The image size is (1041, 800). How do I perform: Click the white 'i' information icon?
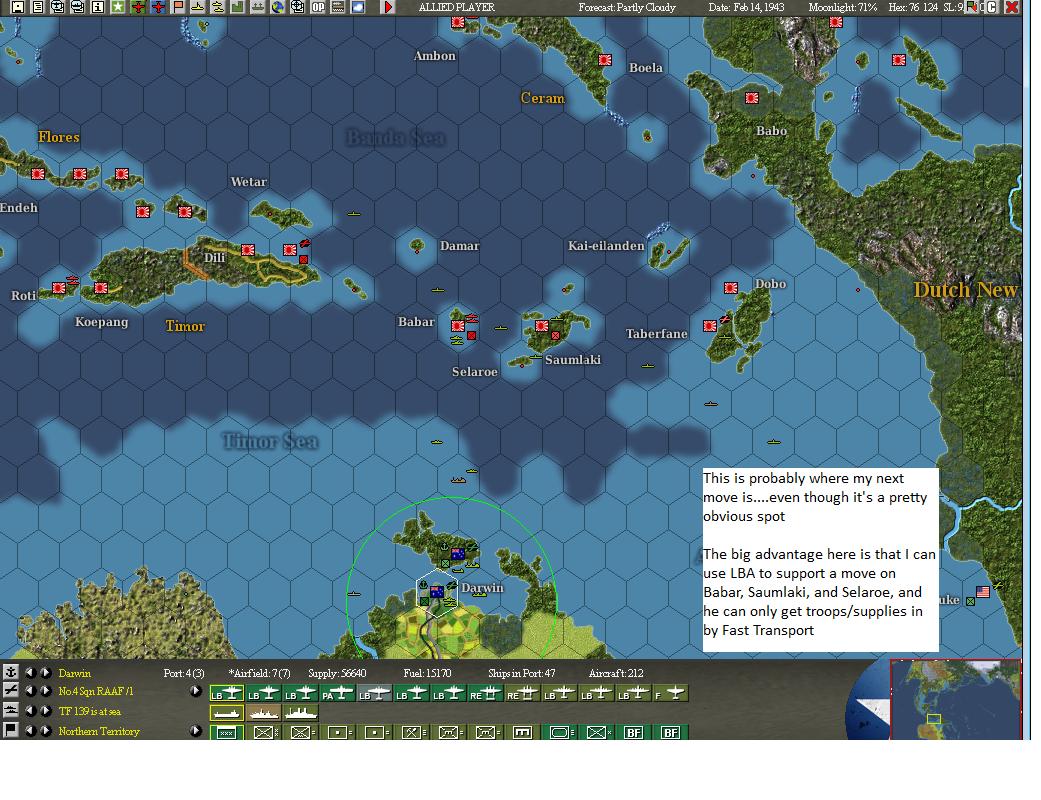pos(98,7)
